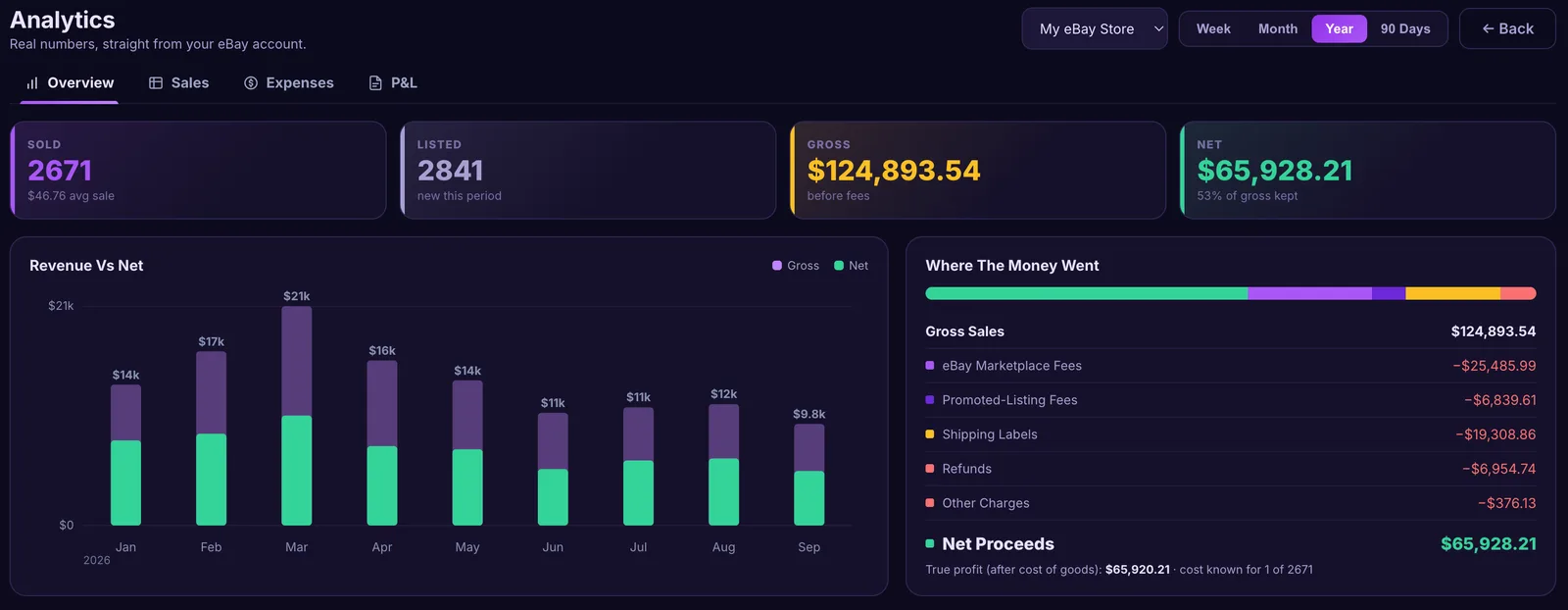
Task: Click the Net $65,928.21 card
Action: click(x=1368, y=170)
